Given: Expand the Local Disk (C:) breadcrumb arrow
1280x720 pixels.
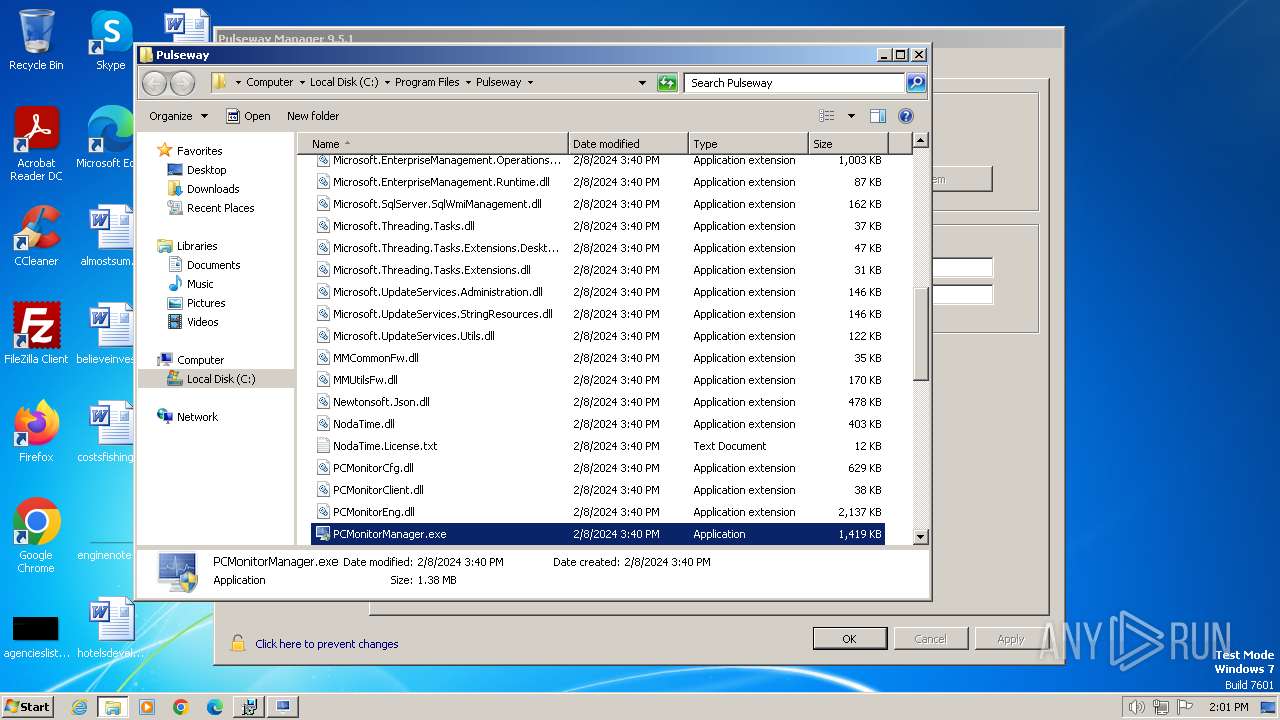Looking at the screenshot, I should tap(386, 83).
